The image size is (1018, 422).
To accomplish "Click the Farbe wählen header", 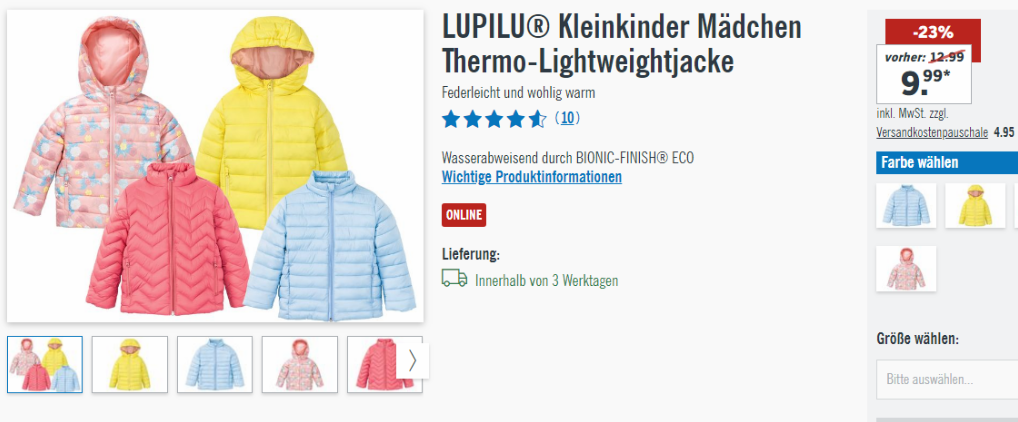I will coord(947,162).
